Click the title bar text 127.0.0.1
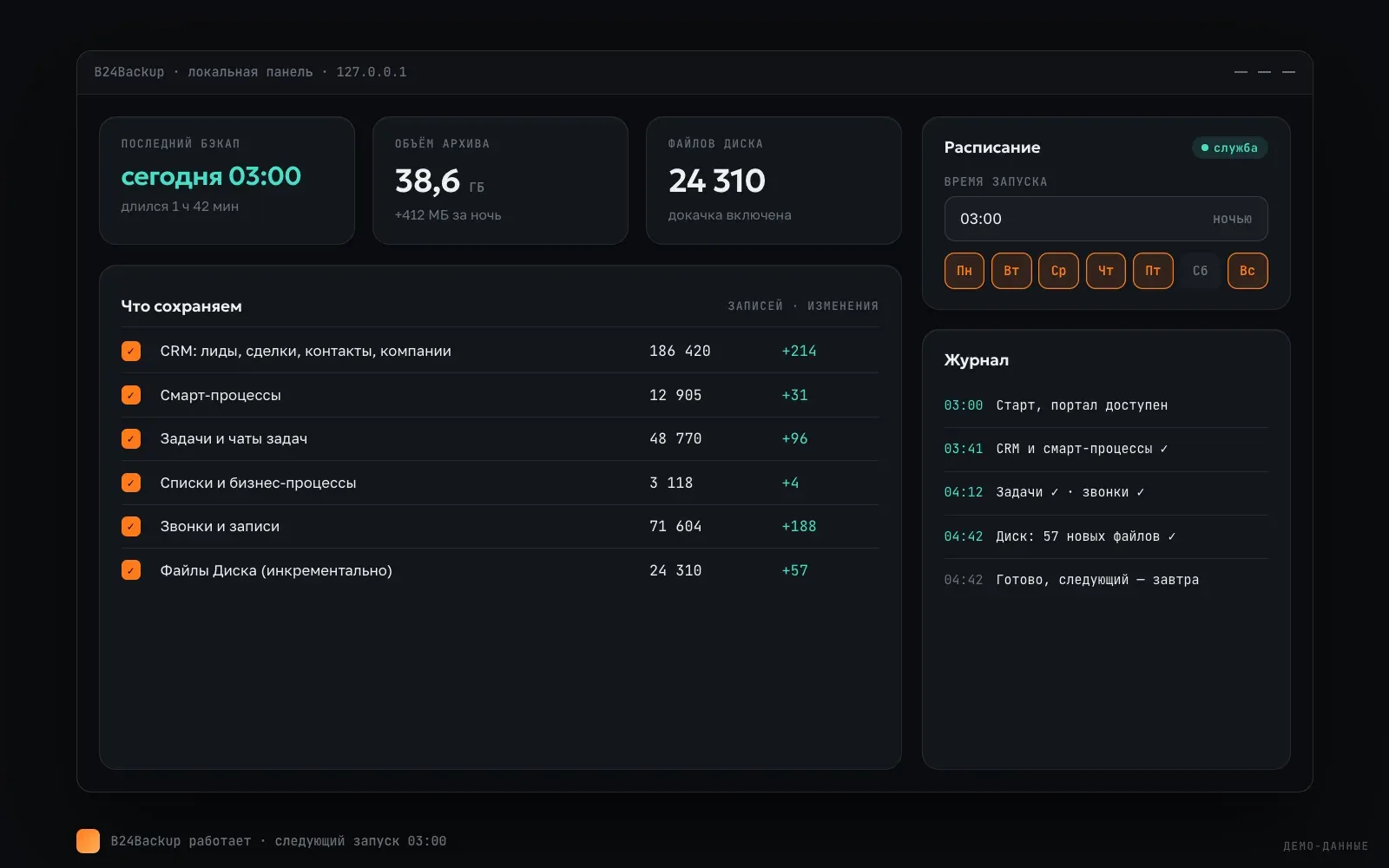1389x868 pixels. pyautogui.click(x=372, y=72)
